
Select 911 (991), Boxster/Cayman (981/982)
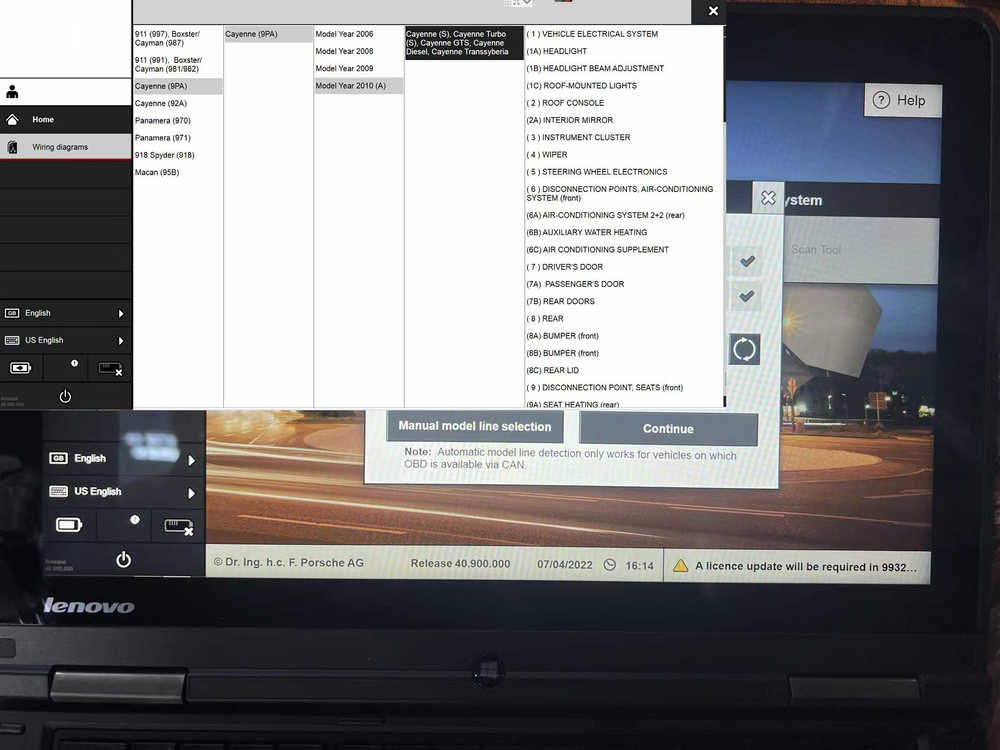point(177,64)
